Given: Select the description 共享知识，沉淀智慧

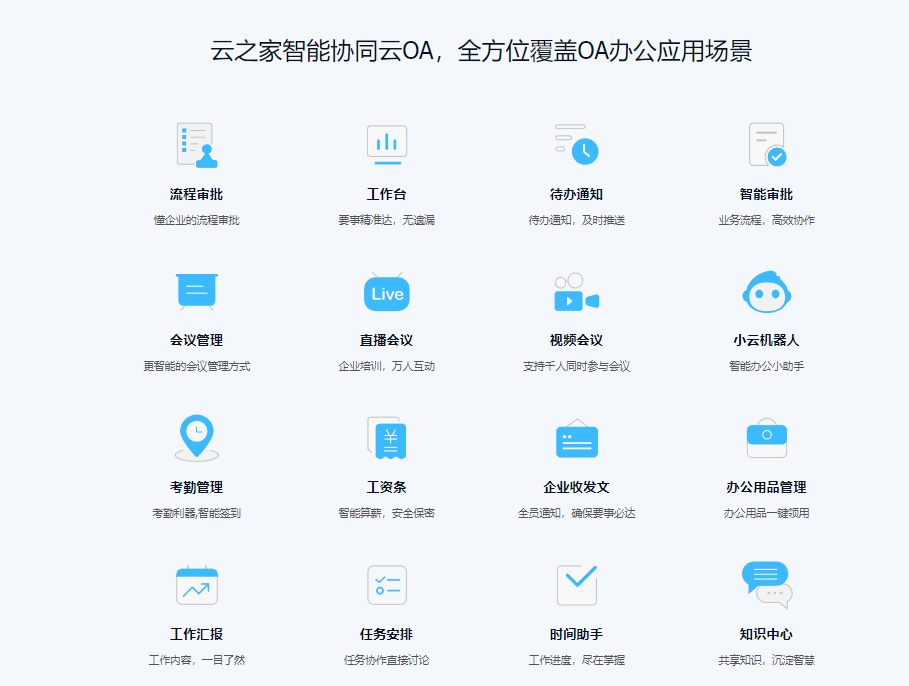Looking at the screenshot, I should [x=766, y=660].
